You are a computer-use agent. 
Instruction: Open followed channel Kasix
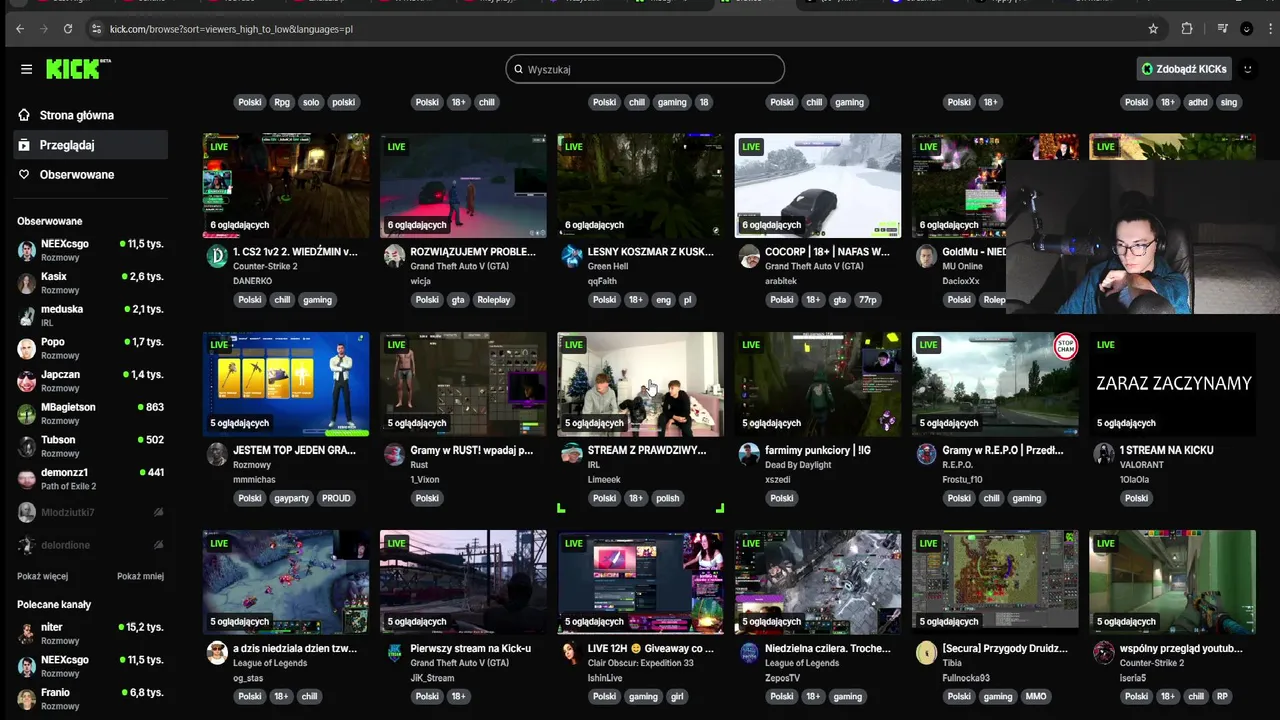pyautogui.click(x=90, y=283)
